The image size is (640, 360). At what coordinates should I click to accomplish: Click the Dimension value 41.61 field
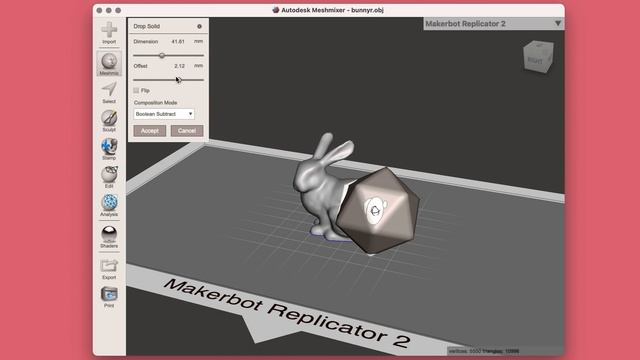[178, 42]
